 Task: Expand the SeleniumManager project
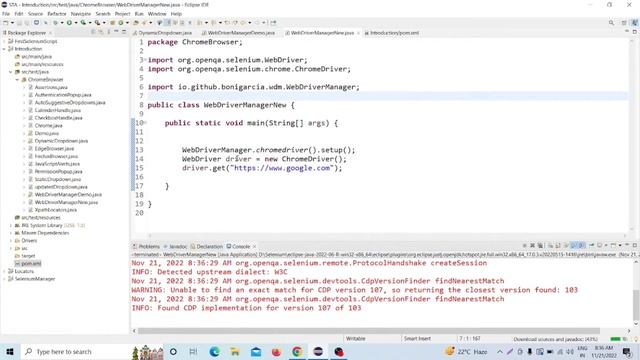(4, 279)
